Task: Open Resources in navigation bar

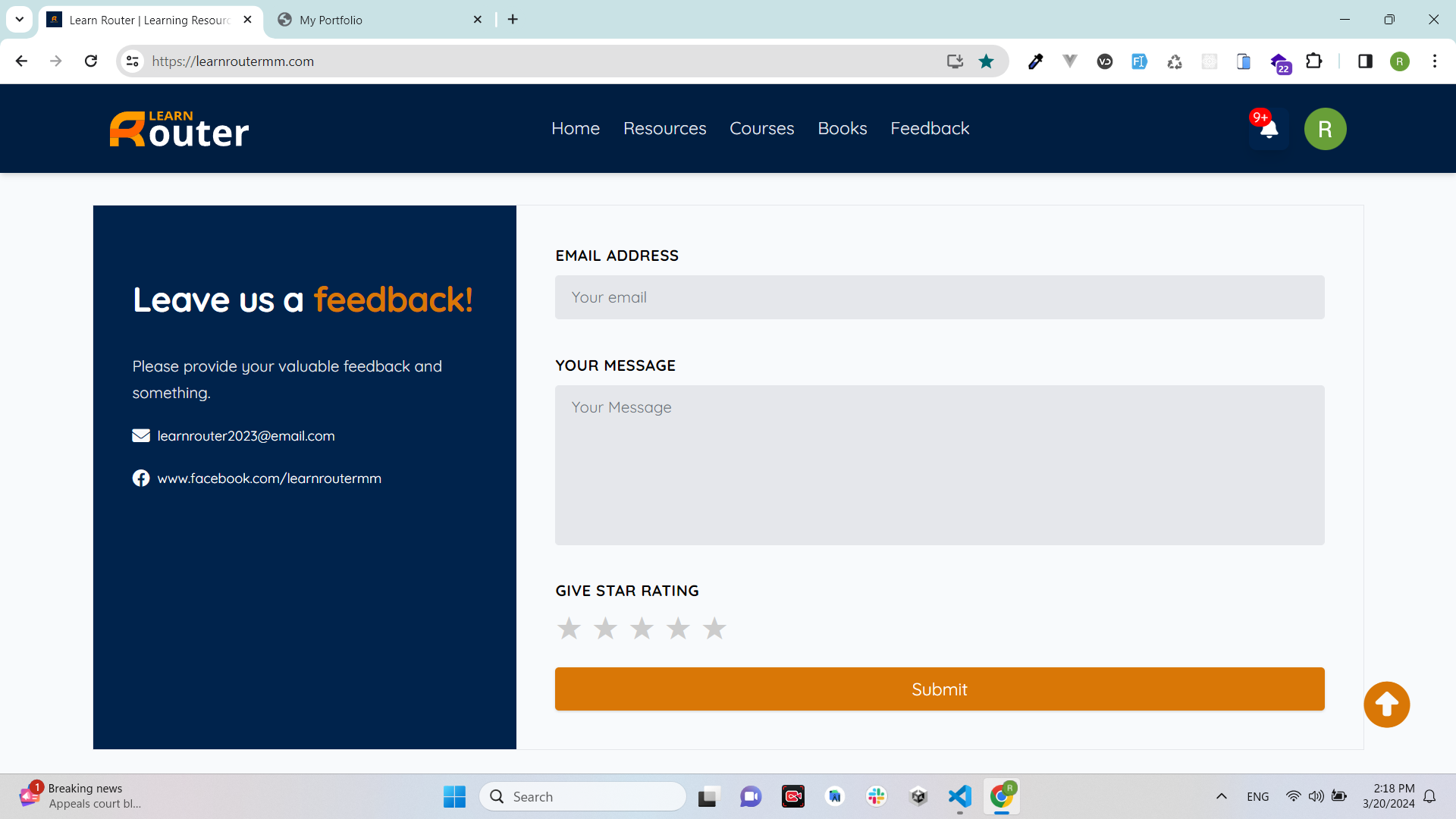Action: [x=664, y=128]
